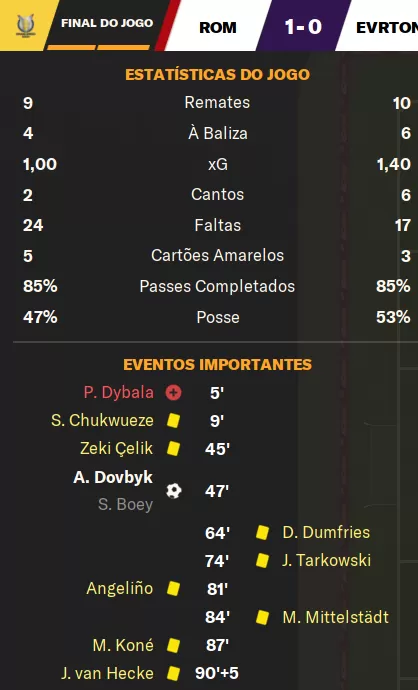Click Zeki Çelik's yellow card icon
418x690 pixels.
(x=173, y=448)
